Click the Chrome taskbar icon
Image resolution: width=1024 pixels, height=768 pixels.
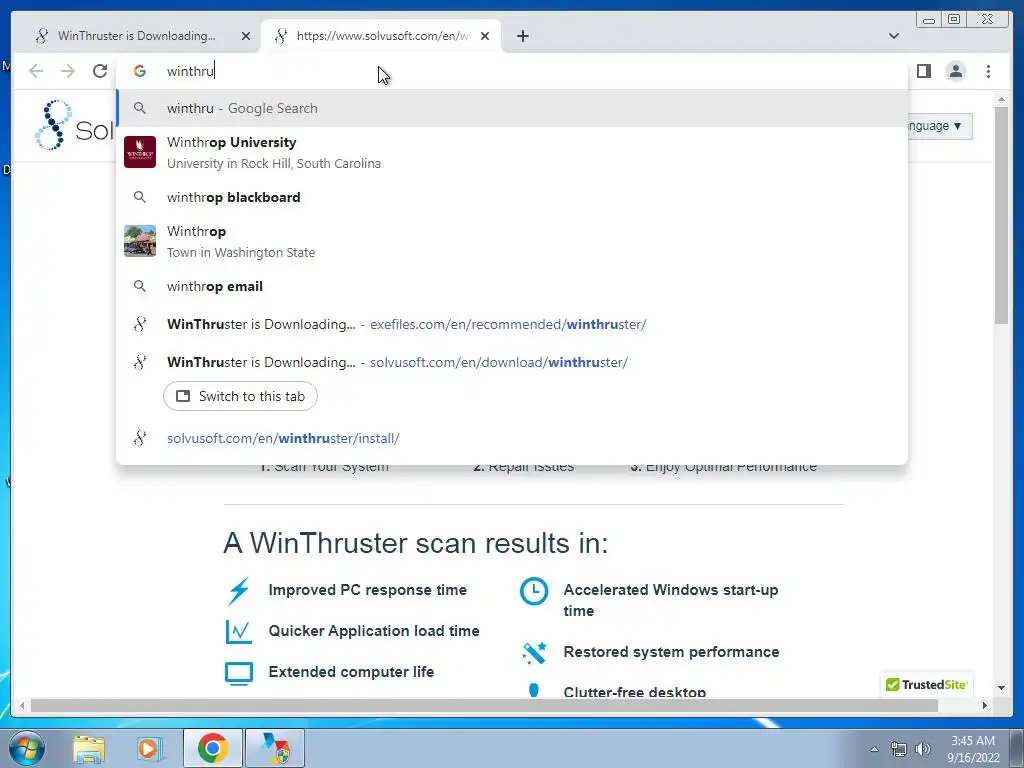pos(212,748)
